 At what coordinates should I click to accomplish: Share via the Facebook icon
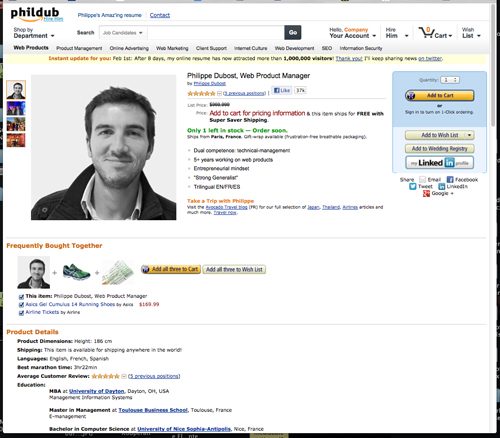coord(450,180)
